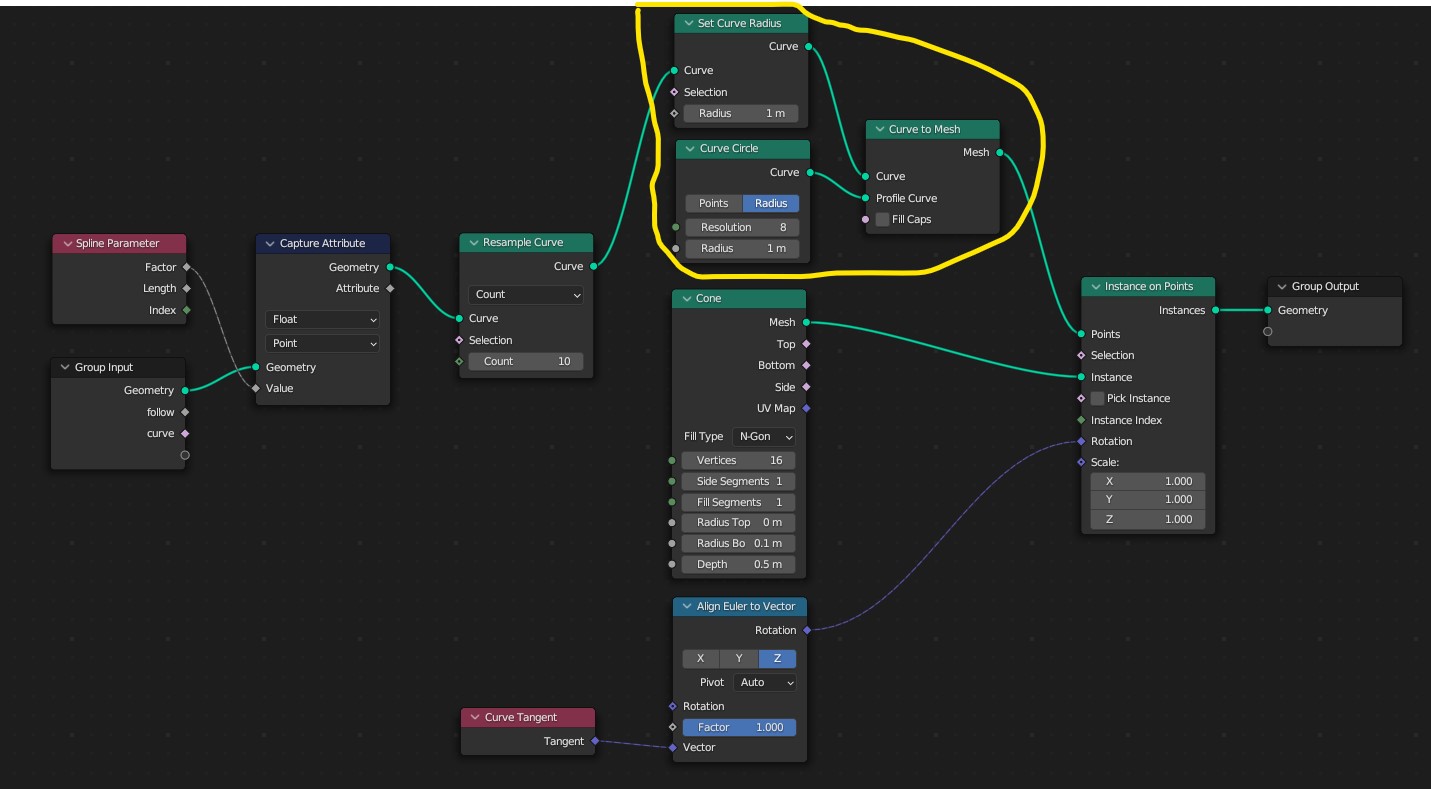Open the Float data type dropdown
Viewport: 1431px width, 789px height.
[322, 319]
